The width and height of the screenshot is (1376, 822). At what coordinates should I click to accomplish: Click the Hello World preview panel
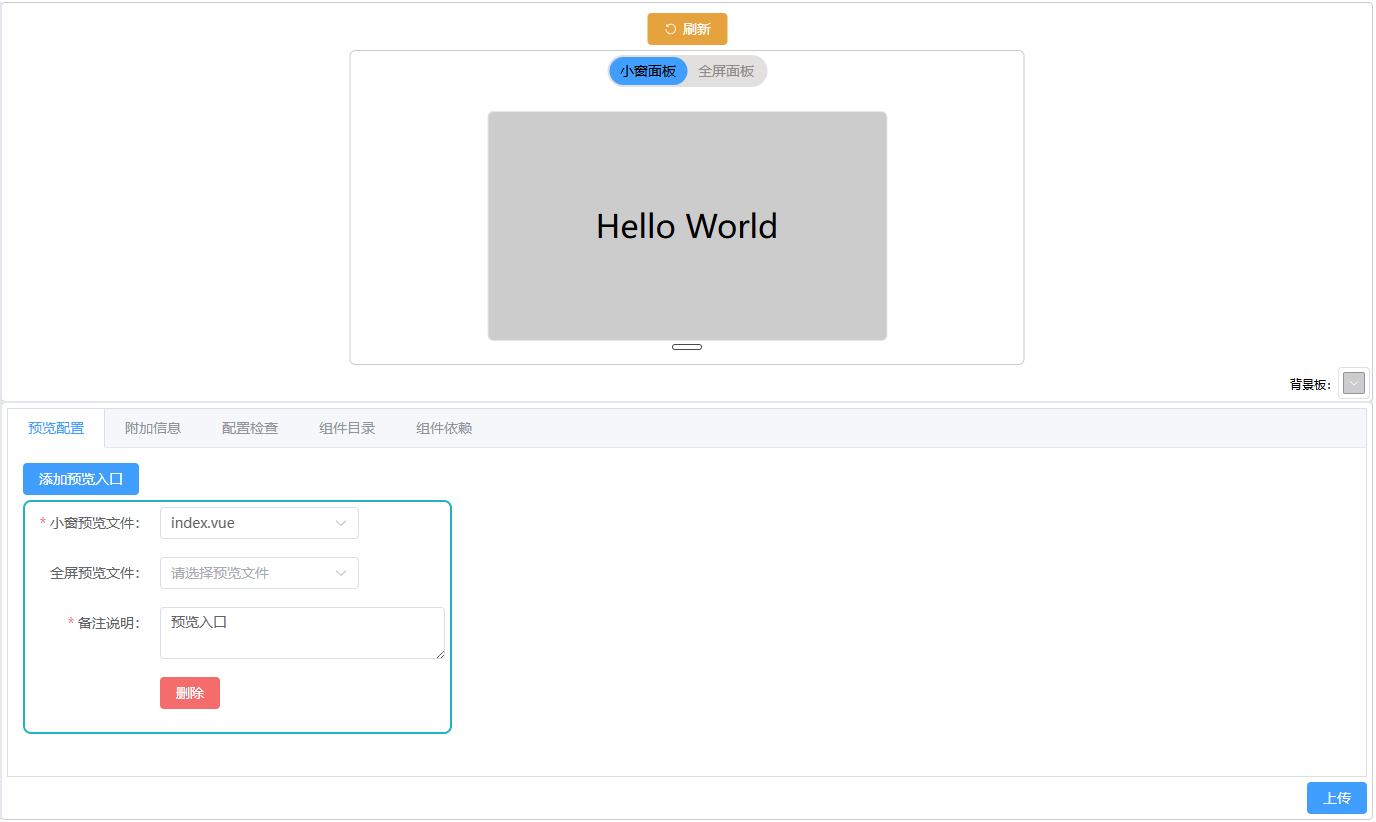(x=687, y=226)
